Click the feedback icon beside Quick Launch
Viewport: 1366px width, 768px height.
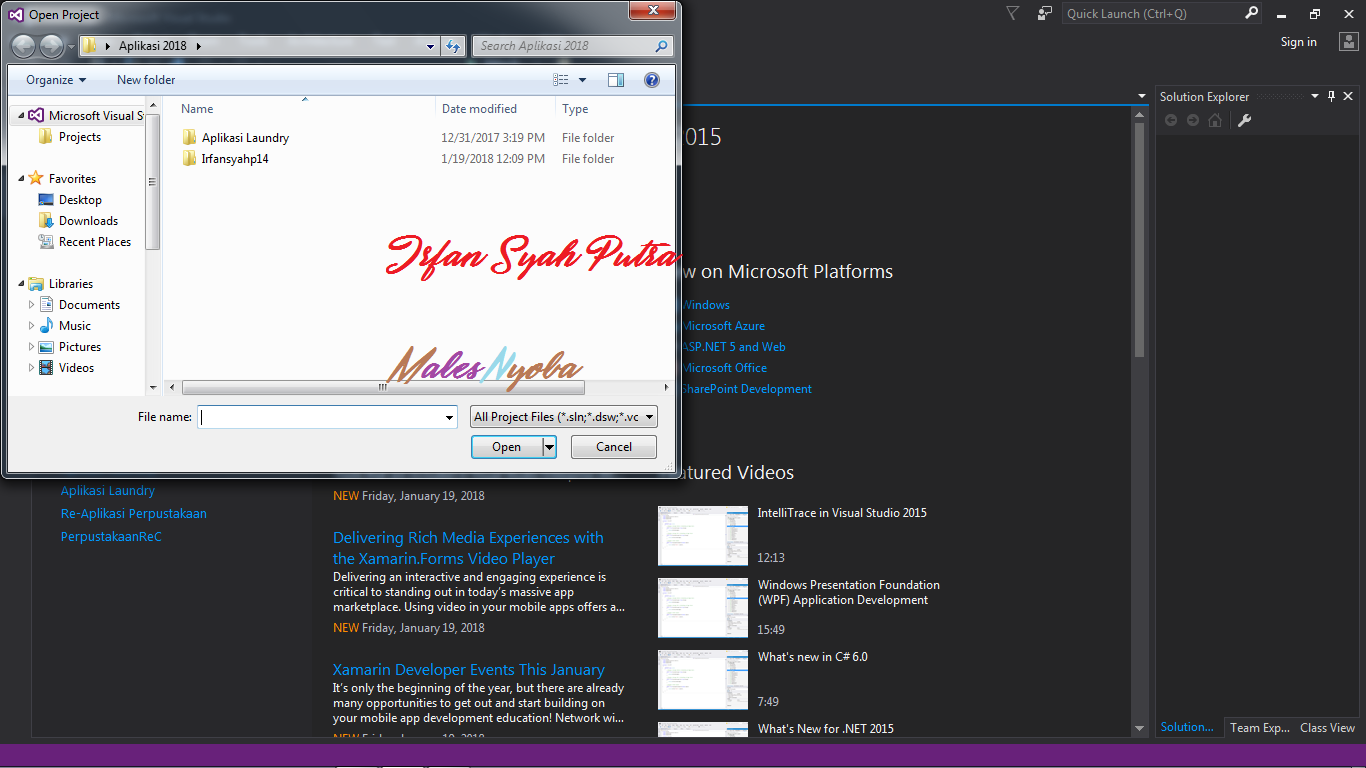point(1044,13)
